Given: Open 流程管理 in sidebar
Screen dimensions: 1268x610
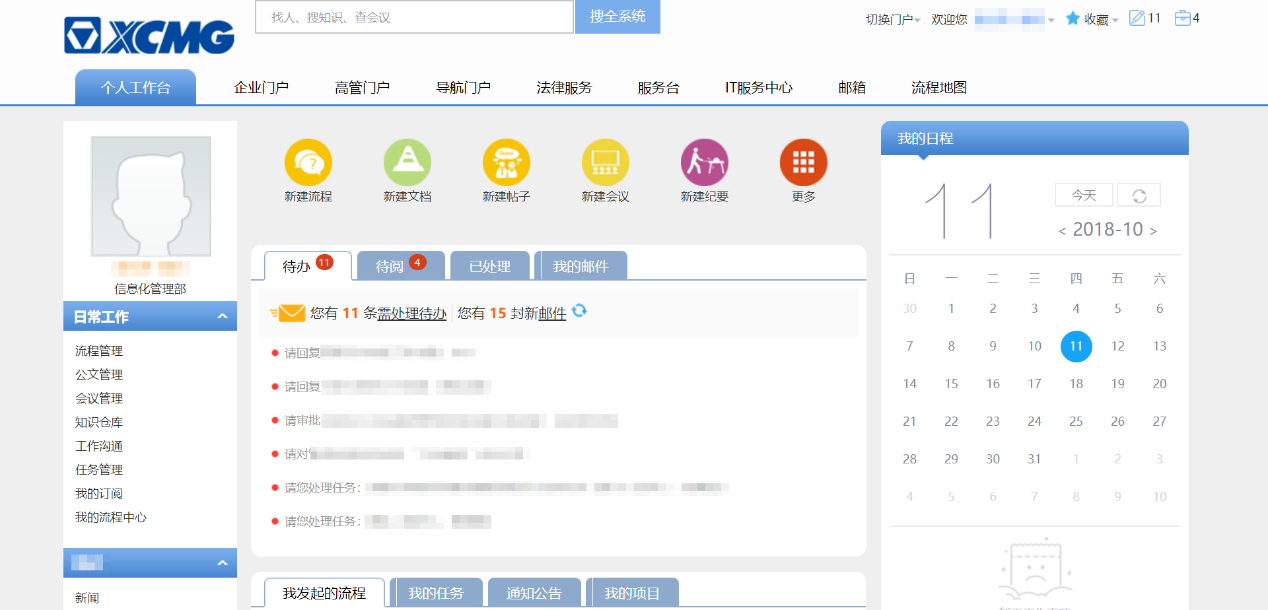Looking at the screenshot, I should point(99,351).
